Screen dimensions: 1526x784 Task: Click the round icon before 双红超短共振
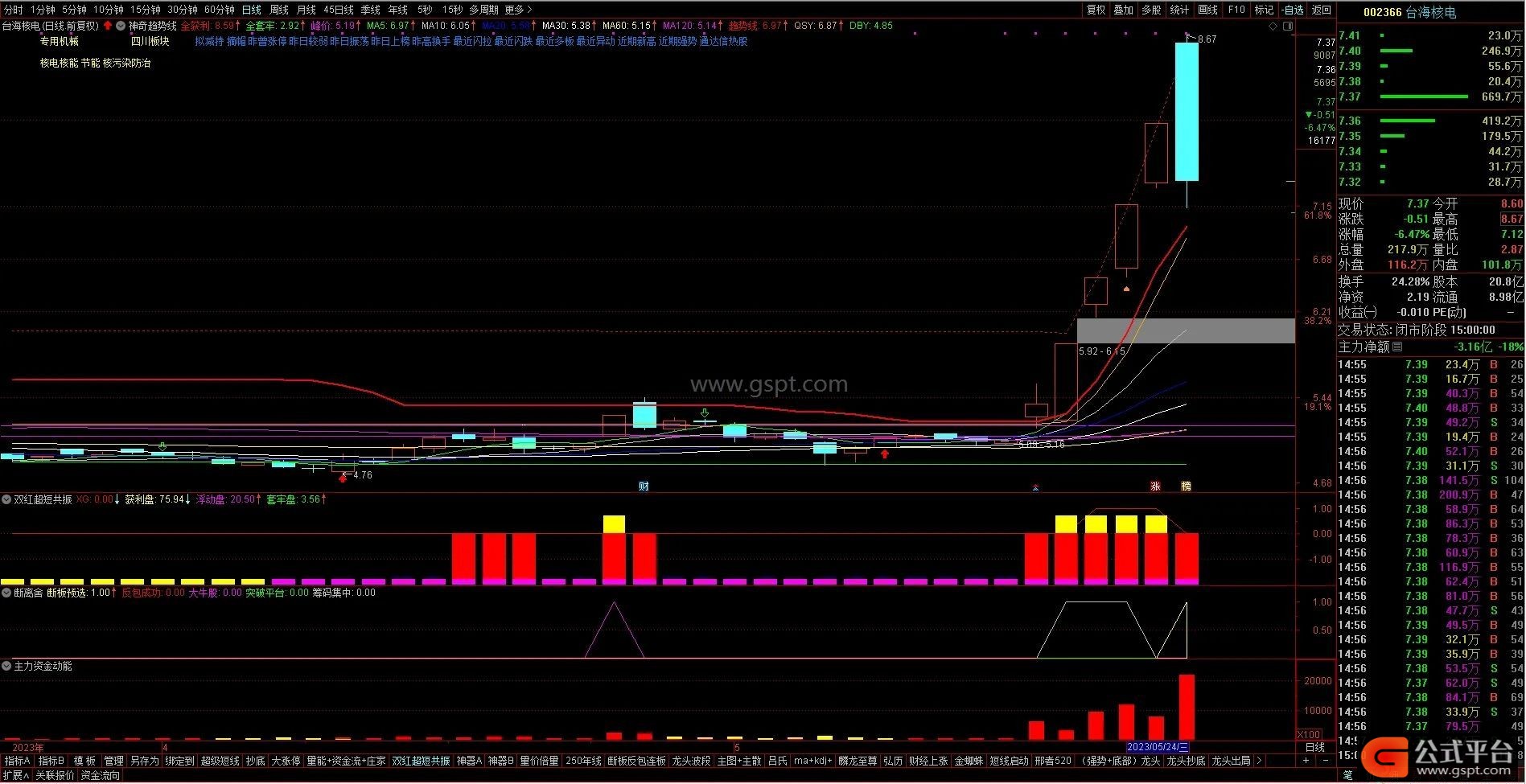click(6, 499)
